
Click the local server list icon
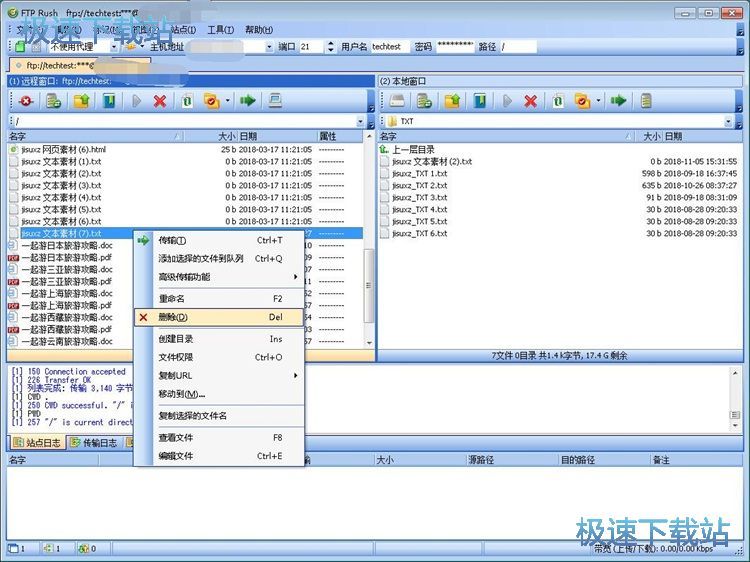(x=424, y=101)
